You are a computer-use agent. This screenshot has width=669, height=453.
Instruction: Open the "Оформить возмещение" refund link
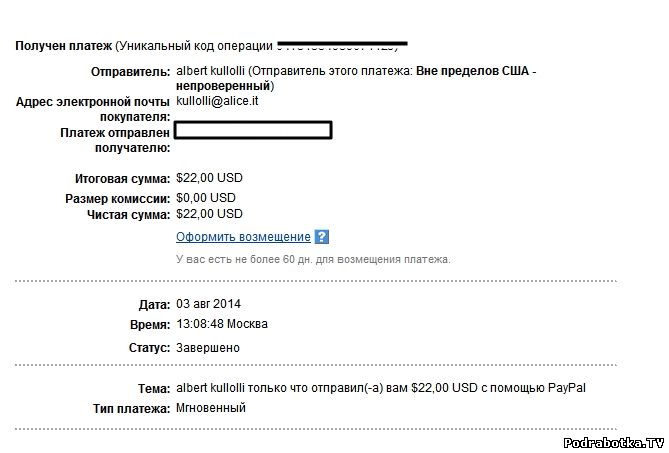coord(243,237)
